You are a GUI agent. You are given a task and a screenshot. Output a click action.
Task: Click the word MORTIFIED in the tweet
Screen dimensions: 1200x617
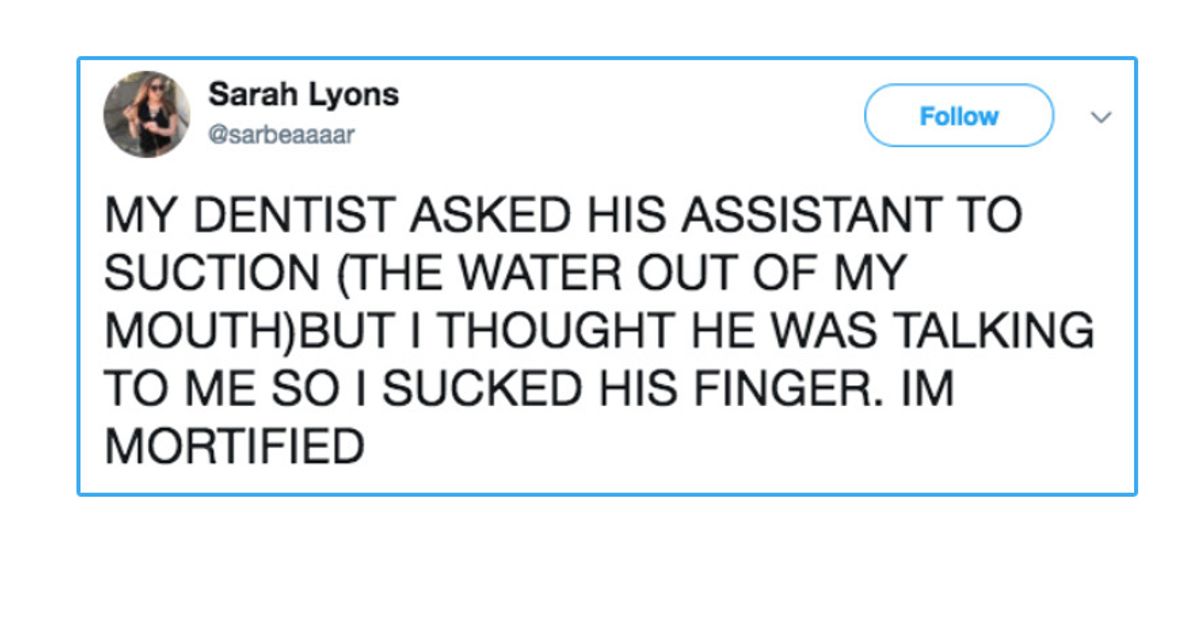pyautogui.click(x=235, y=447)
